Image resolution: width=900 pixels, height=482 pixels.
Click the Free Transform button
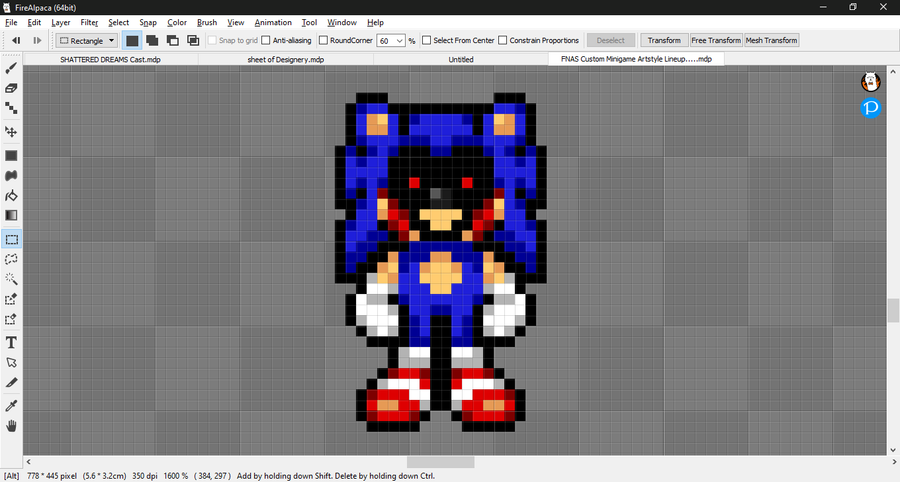pyautogui.click(x=716, y=40)
